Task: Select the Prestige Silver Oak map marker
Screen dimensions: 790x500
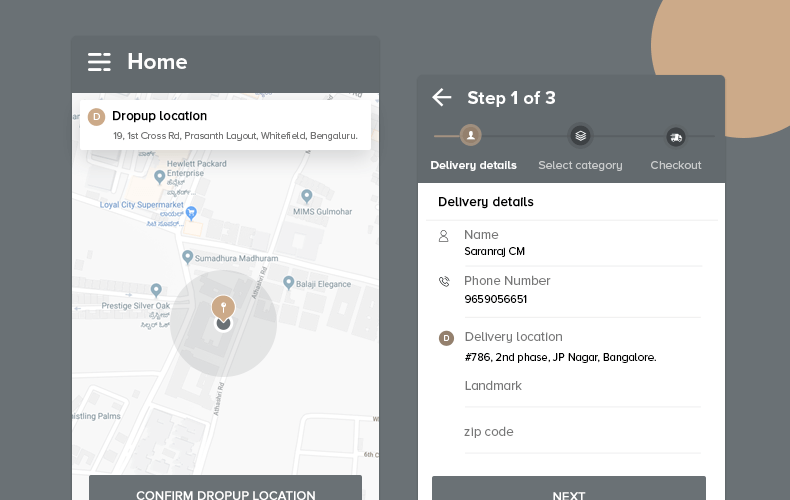Action: [x=156, y=290]
